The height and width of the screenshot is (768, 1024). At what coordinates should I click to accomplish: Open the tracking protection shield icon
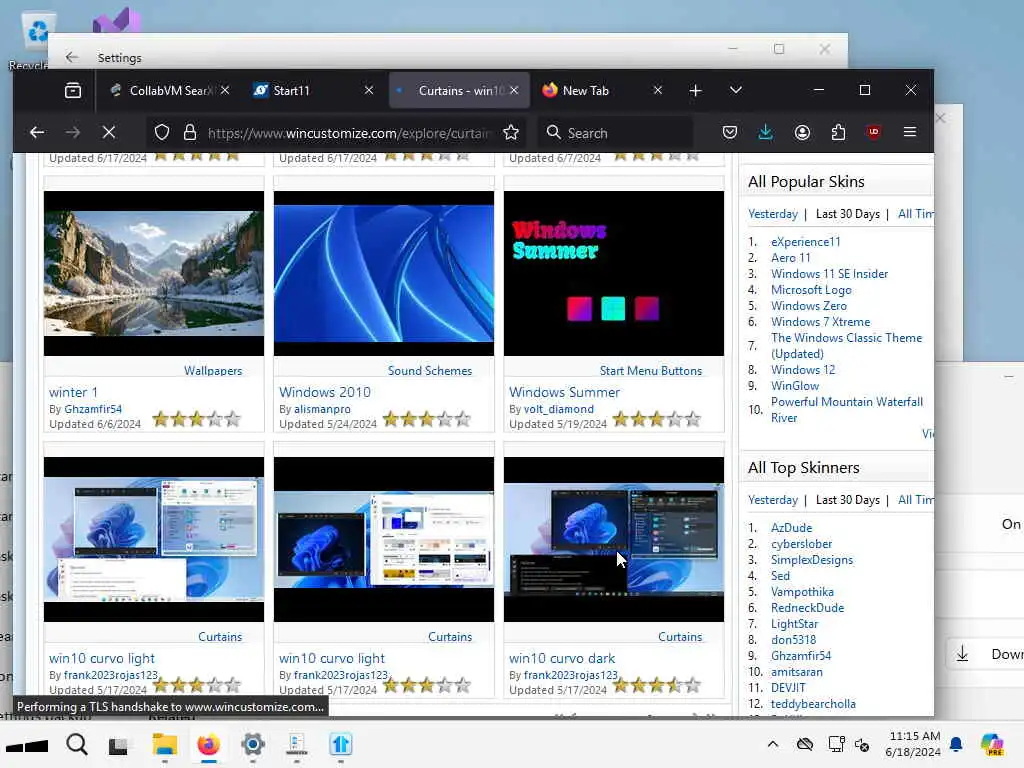tap(162, 133)
